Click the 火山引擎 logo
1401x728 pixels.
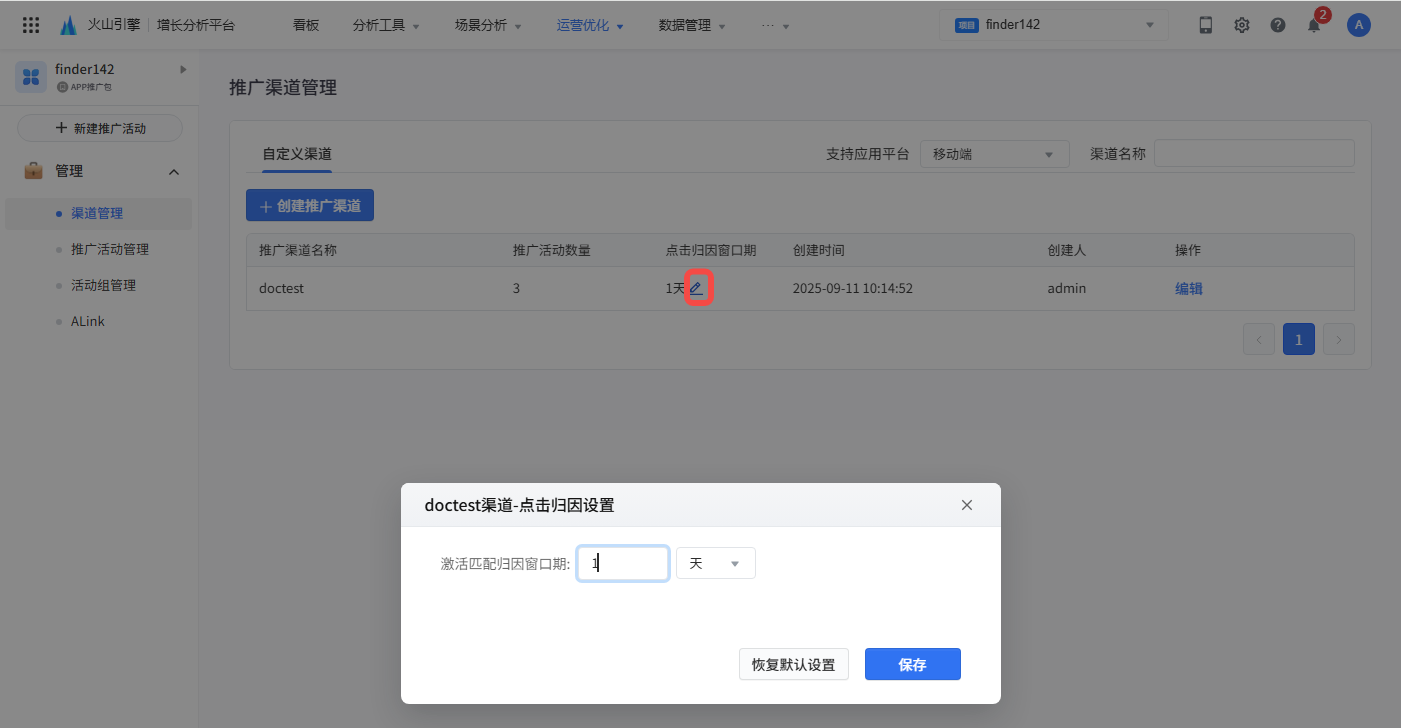coord(99,25)
